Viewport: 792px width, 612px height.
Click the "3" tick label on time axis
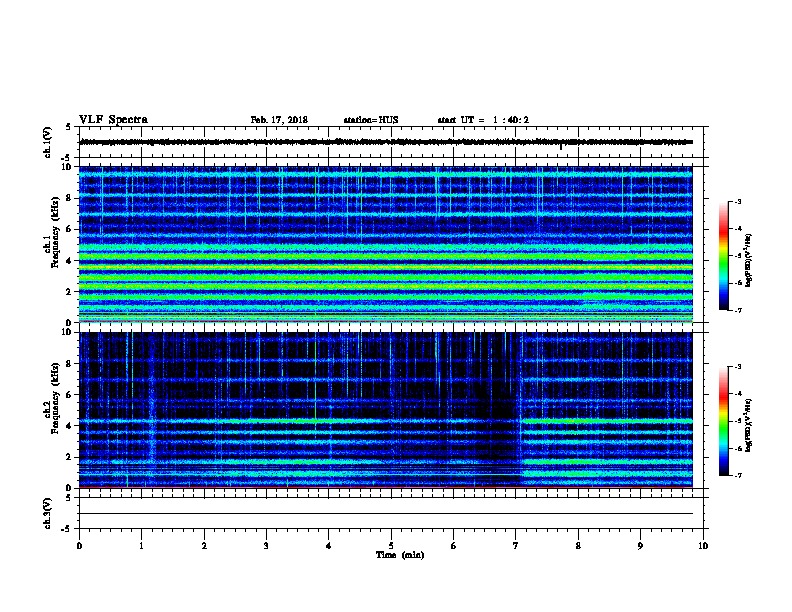coord(266,546)
